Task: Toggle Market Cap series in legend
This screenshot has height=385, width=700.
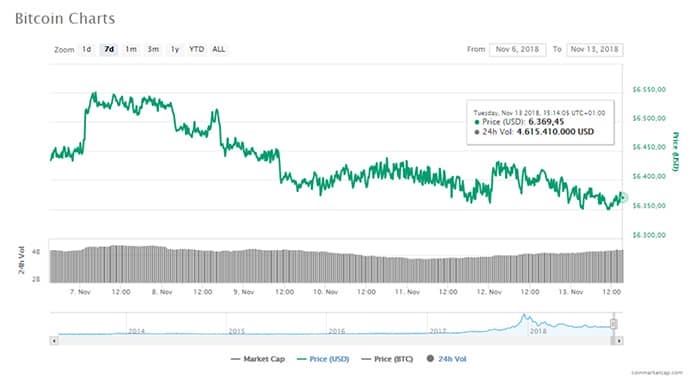Action: click(x=258, y=359)
